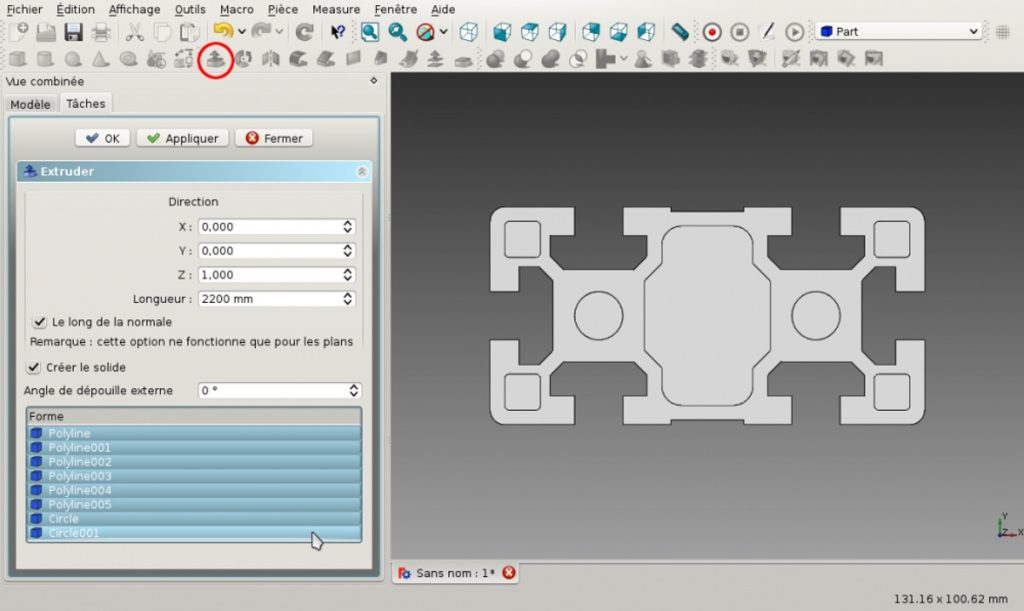Create a Sphere primitive

72,60
